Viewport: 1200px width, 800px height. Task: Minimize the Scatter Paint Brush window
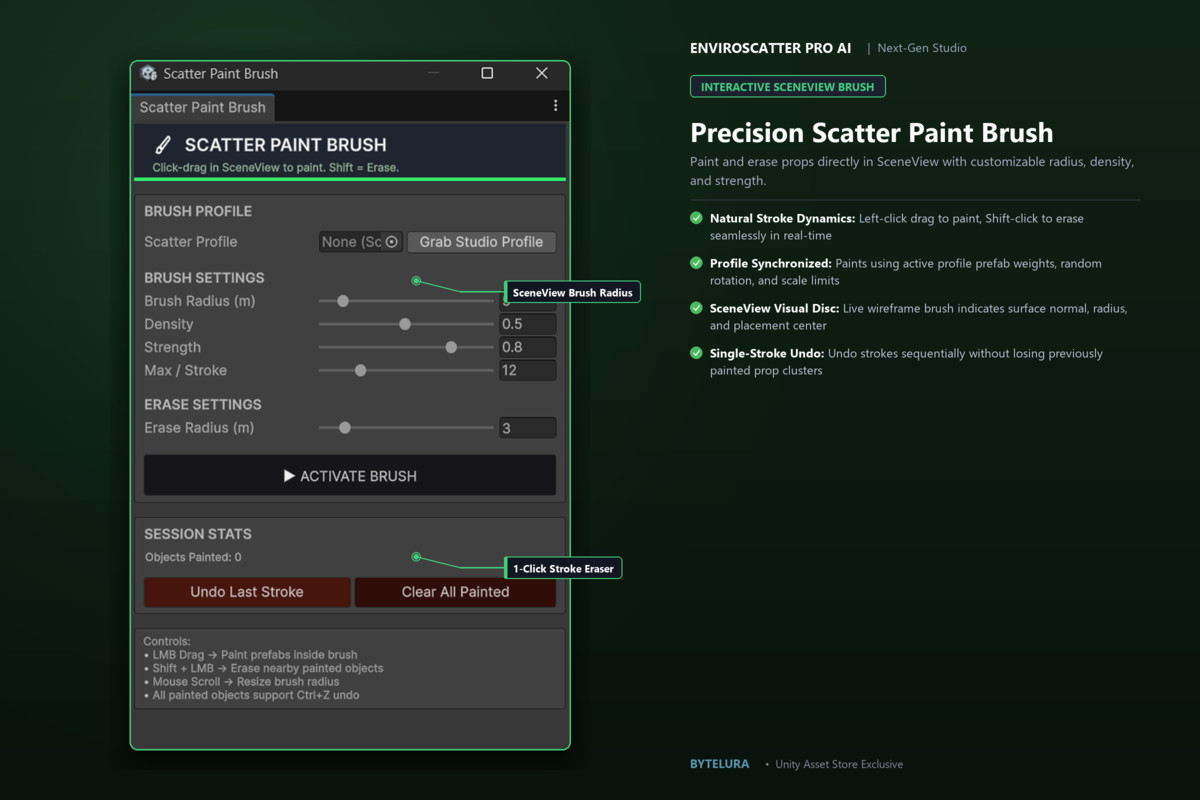(434, 73)
